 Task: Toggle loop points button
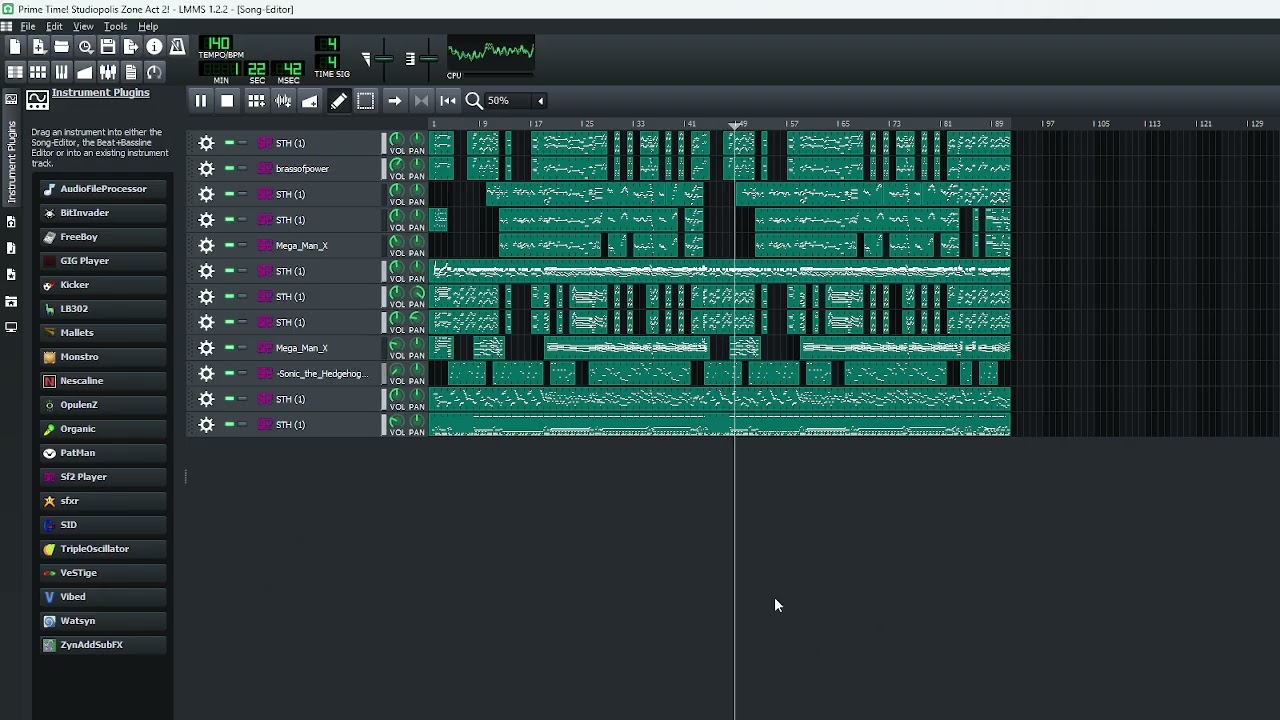pos(421,101)
